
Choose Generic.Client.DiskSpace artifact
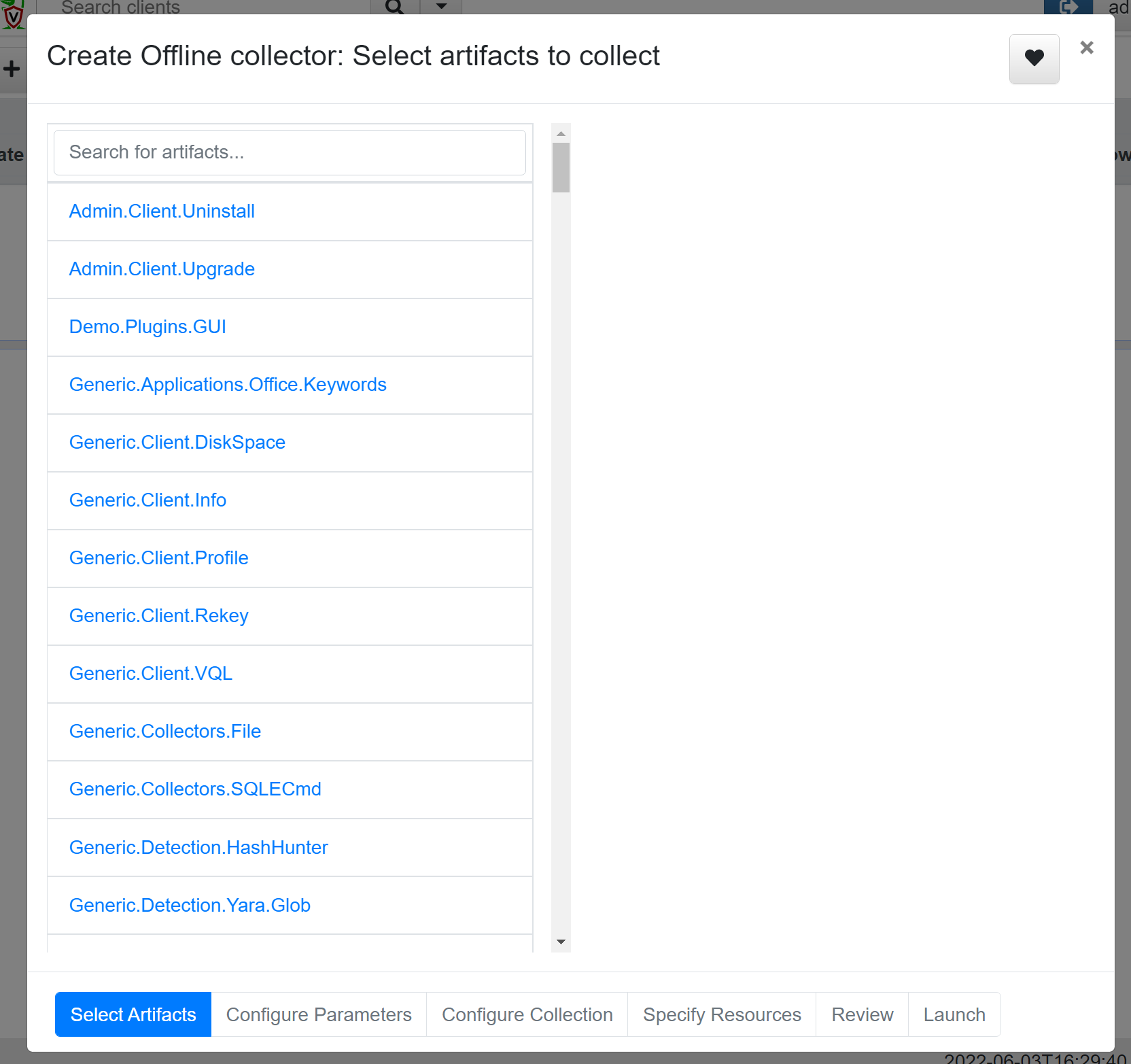[x=290, y=443]
